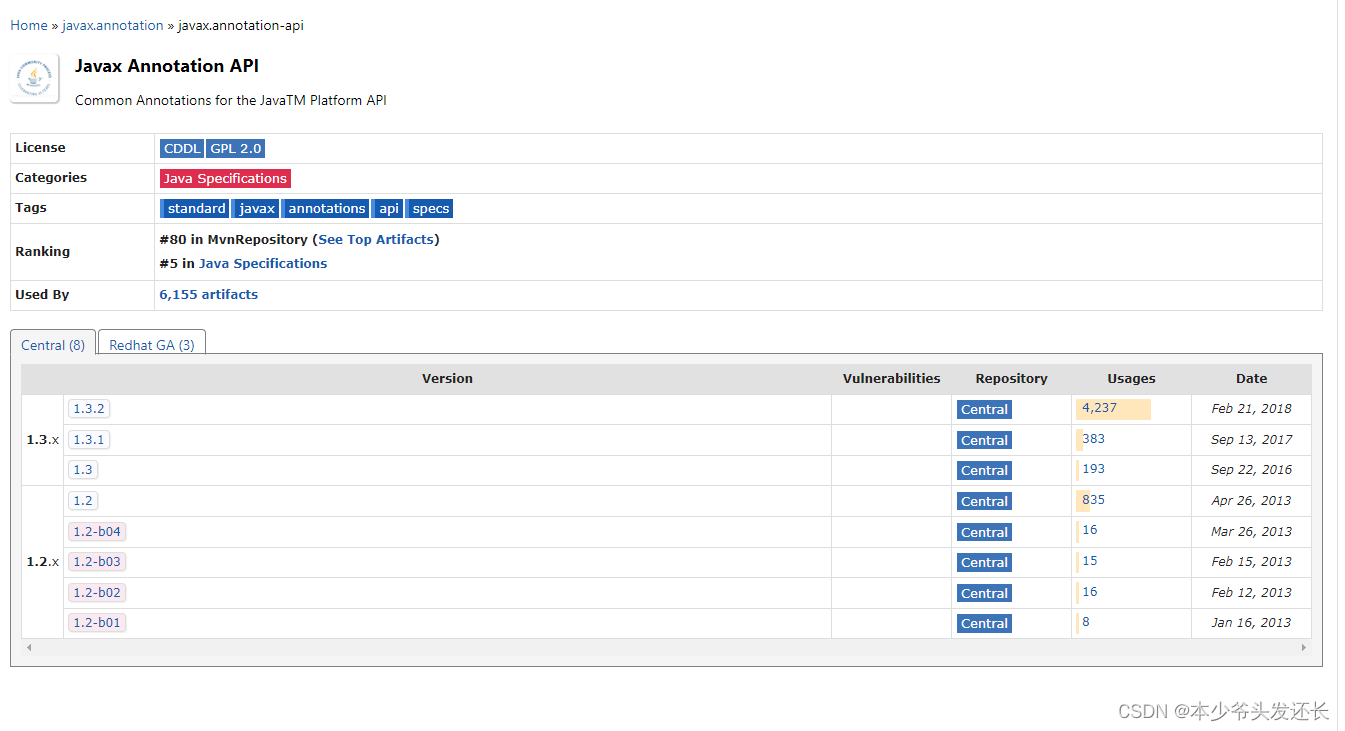Open 193 usages of version 1.3
Screen dimensions: 1345x731
pos(1093,468)
